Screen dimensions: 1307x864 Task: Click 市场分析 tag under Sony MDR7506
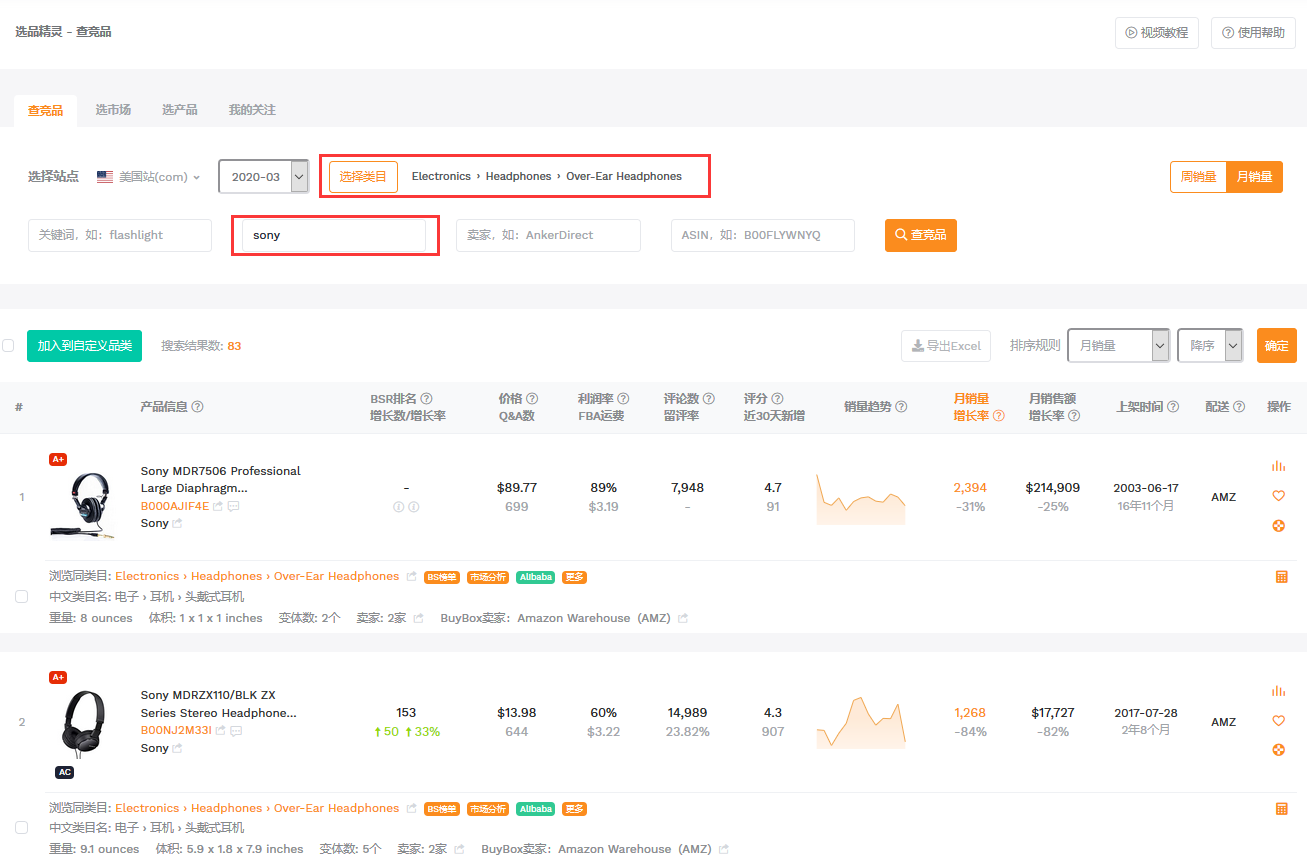488,577
